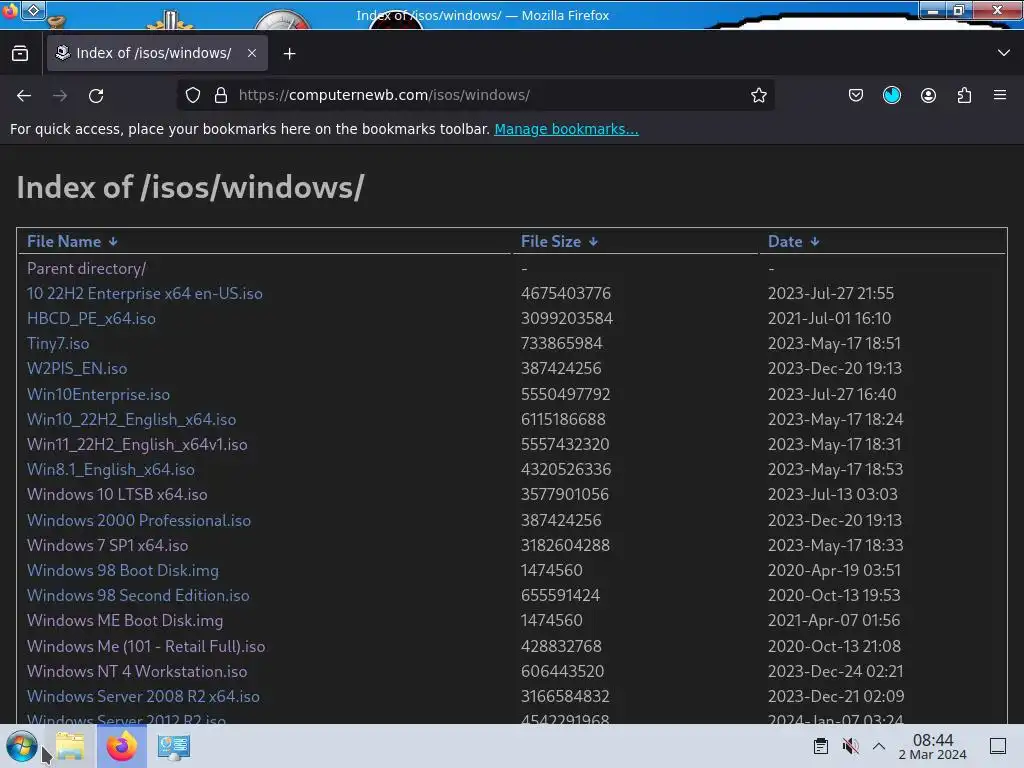Viewport: 1024px width, 768px height.
Task: Download Windows ME Boot Disk.img
Action: [125, 620]
